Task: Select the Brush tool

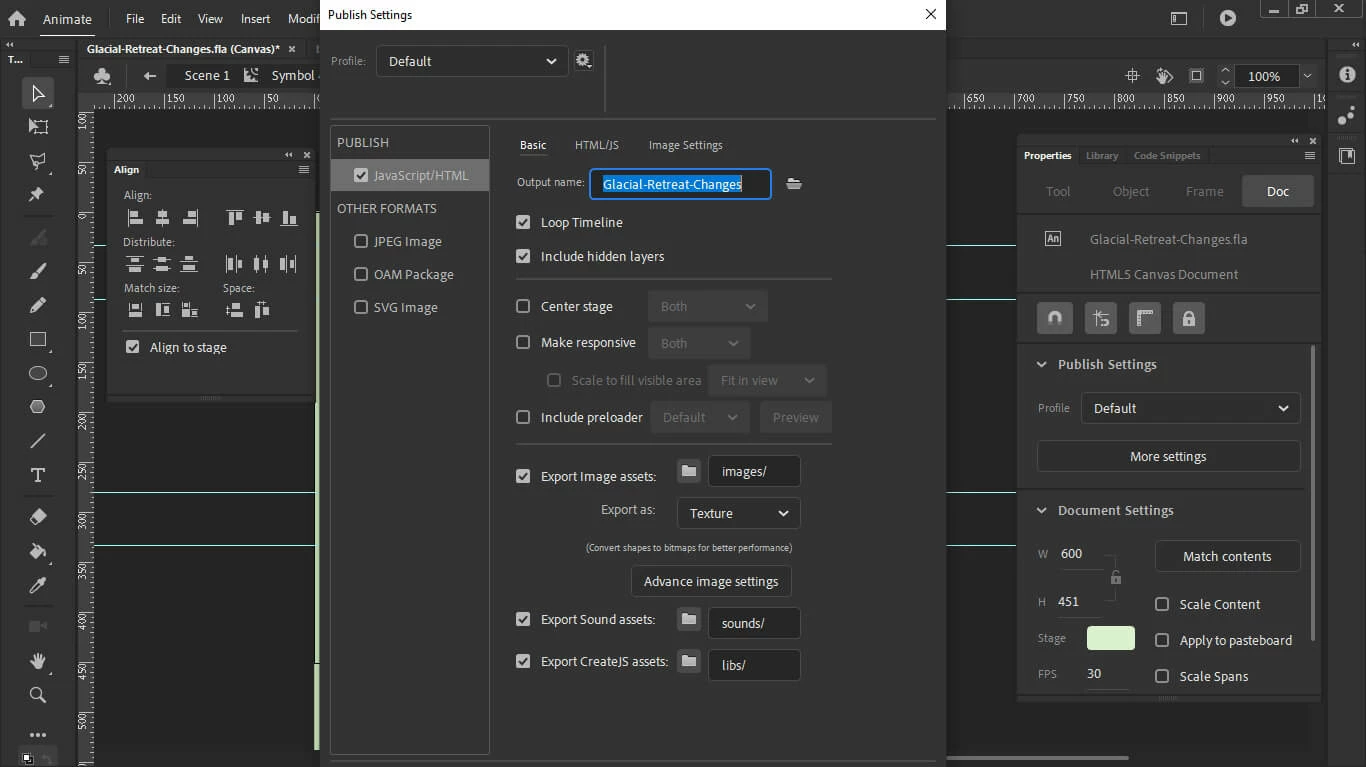Action: click(38, 271)
